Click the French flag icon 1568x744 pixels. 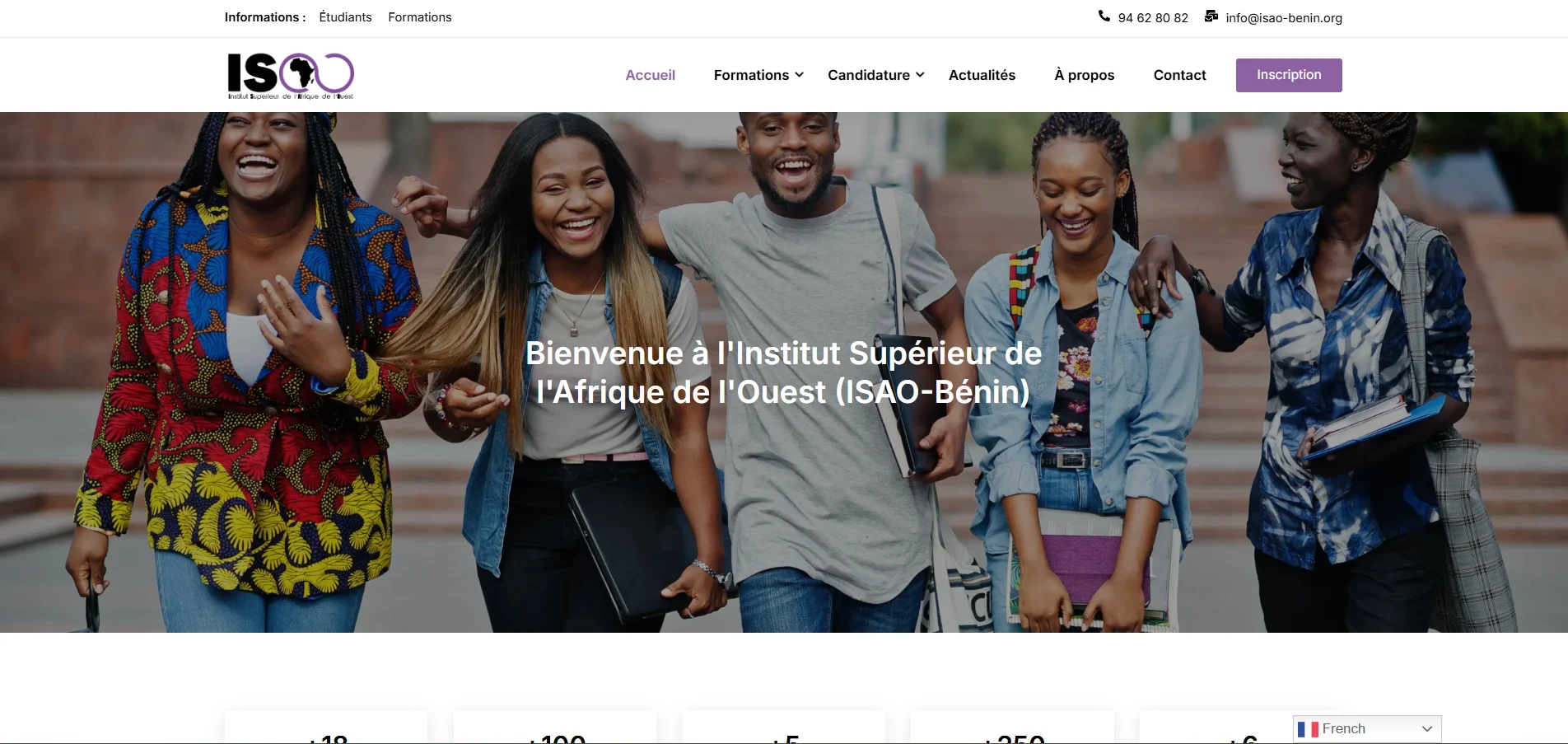[1308, 729]
